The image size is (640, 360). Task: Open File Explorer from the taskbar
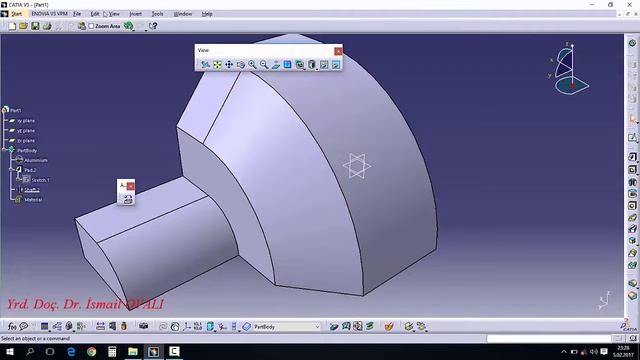pyautogui.click(x=133, y=351)
